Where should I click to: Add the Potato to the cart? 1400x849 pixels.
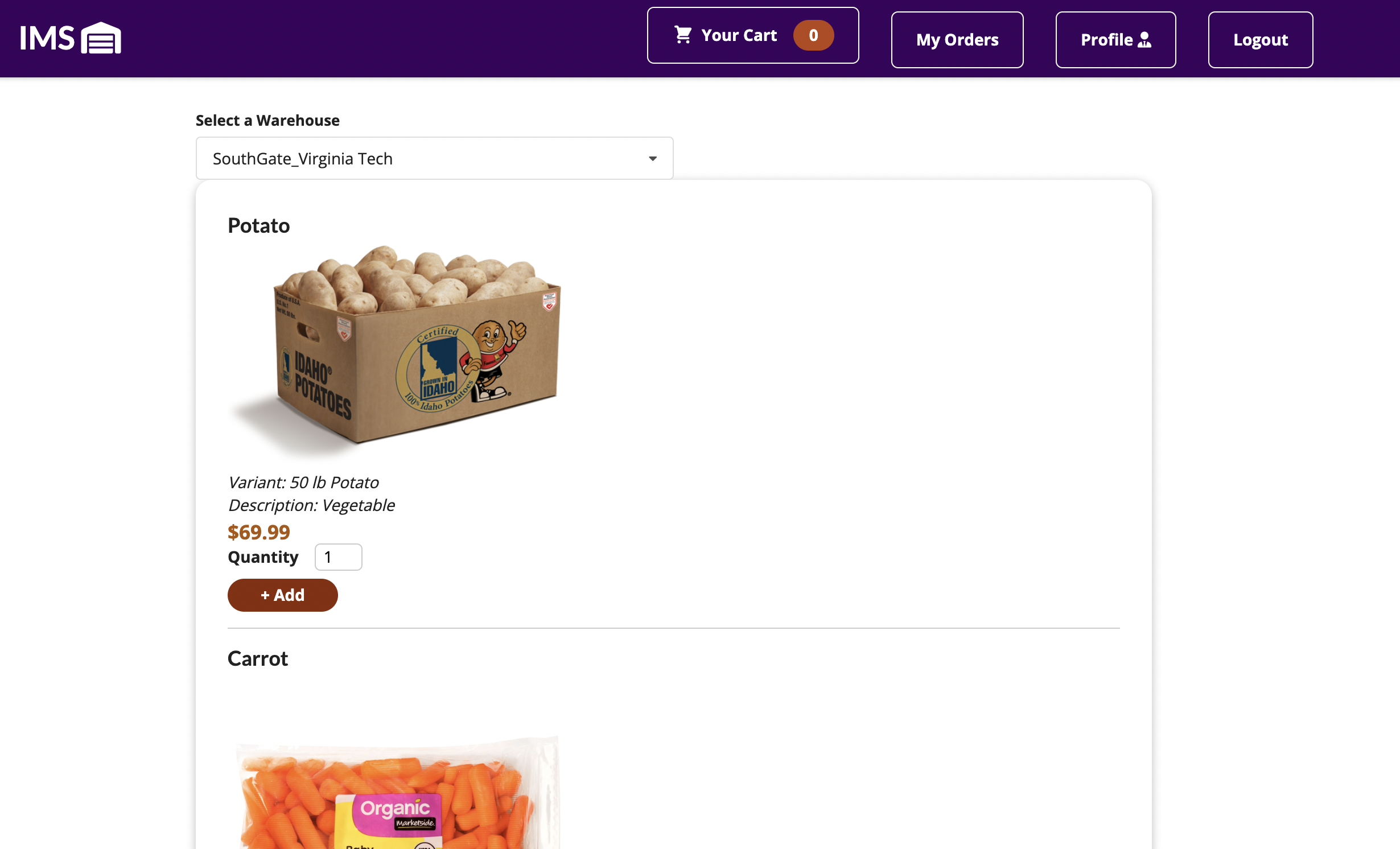click(282, 595)
